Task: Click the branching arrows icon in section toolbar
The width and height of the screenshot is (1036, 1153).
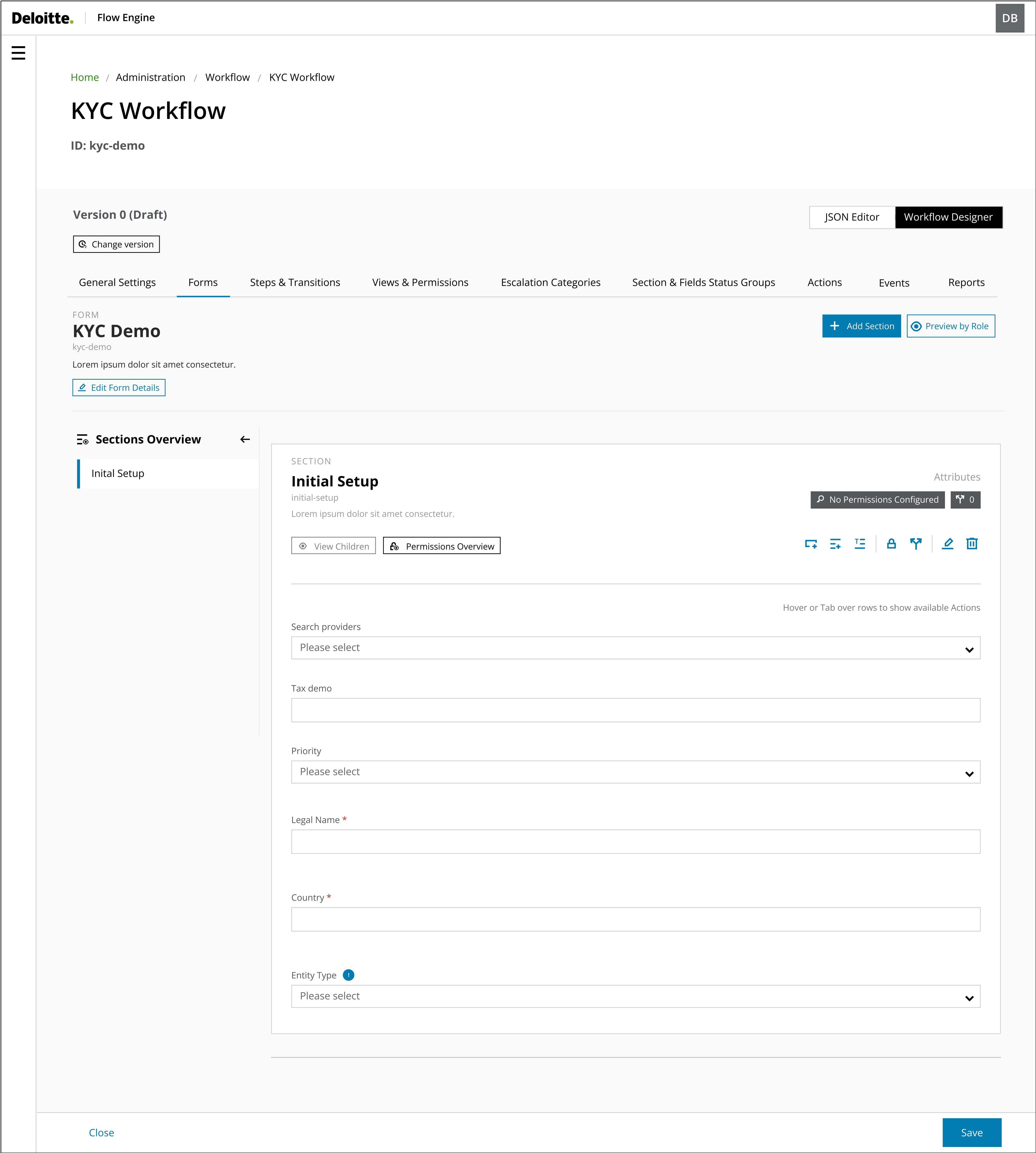Action: 915,544
